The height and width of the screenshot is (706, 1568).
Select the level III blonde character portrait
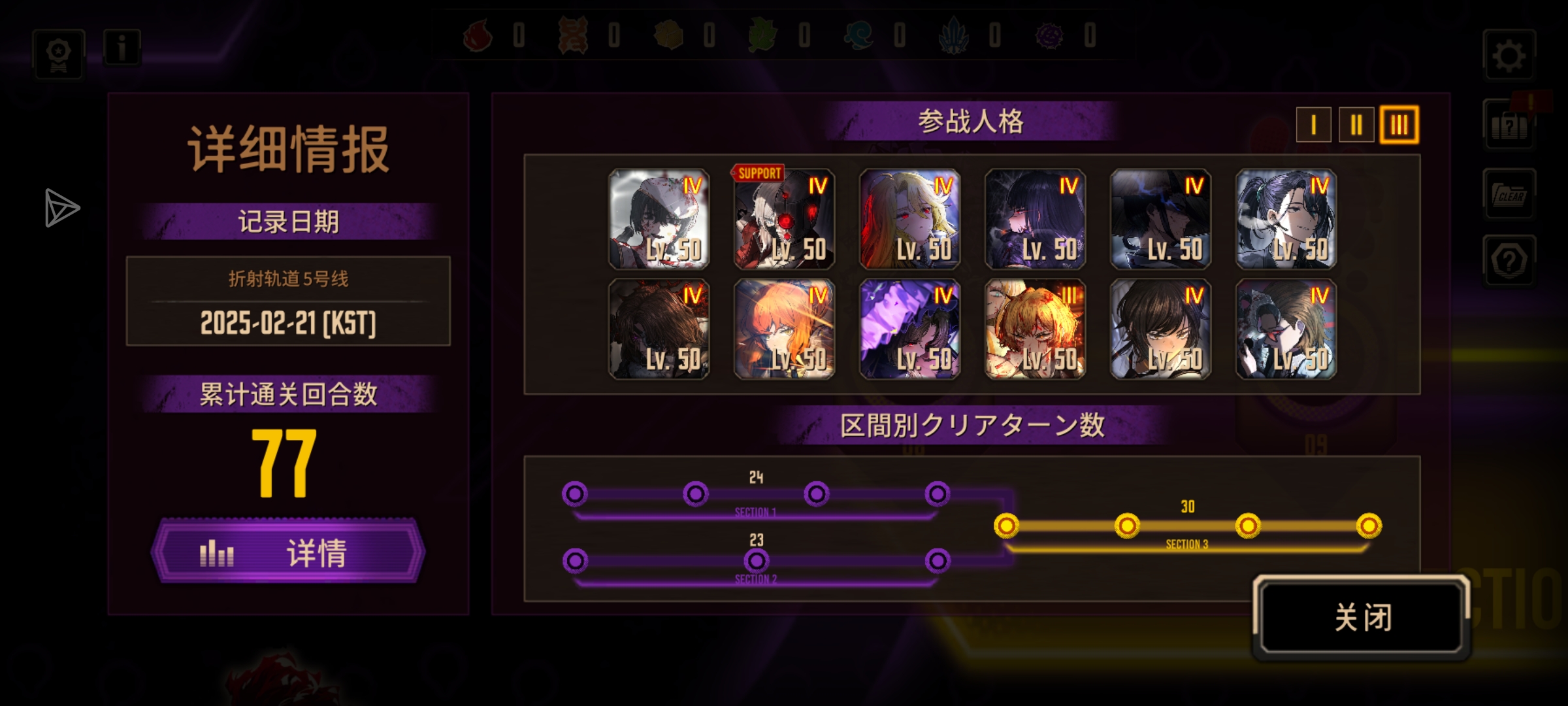[1035, 329]
